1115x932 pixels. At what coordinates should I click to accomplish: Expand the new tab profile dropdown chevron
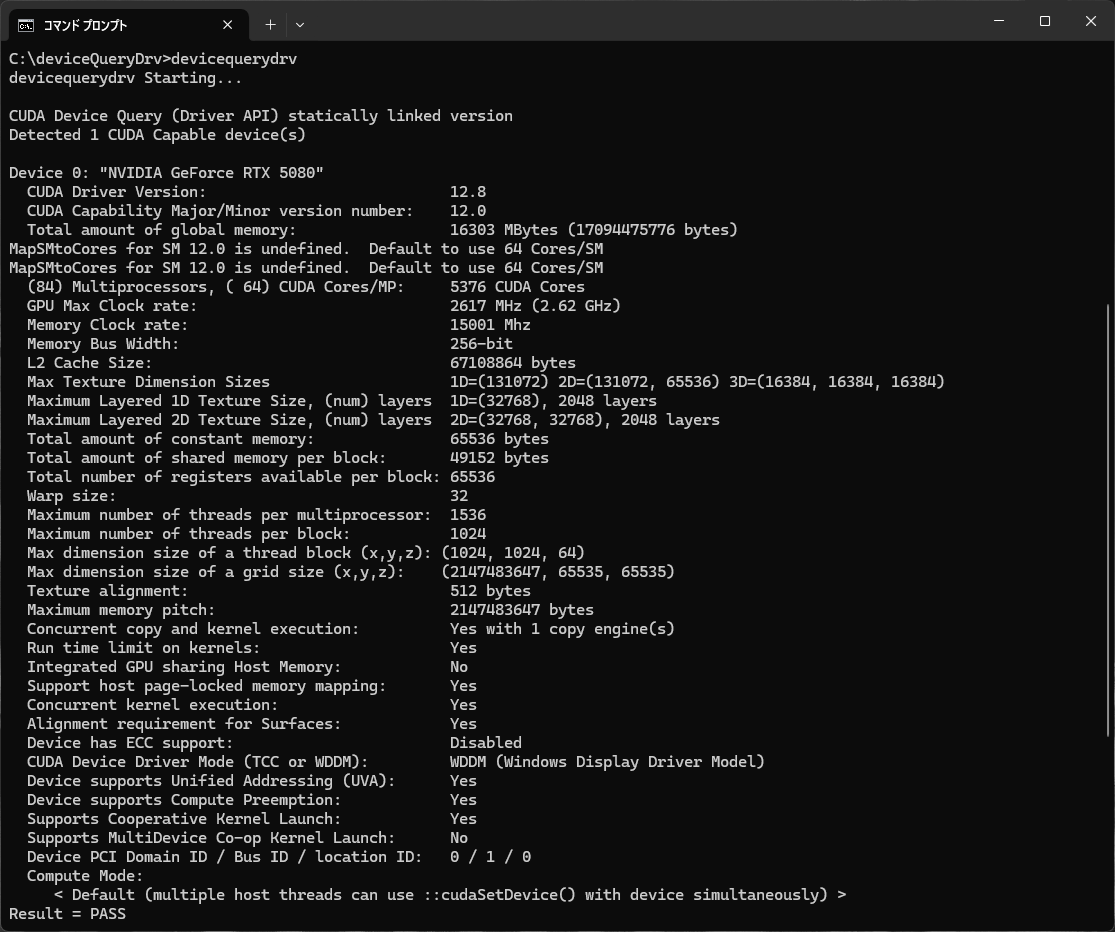[x=299, y=24]
